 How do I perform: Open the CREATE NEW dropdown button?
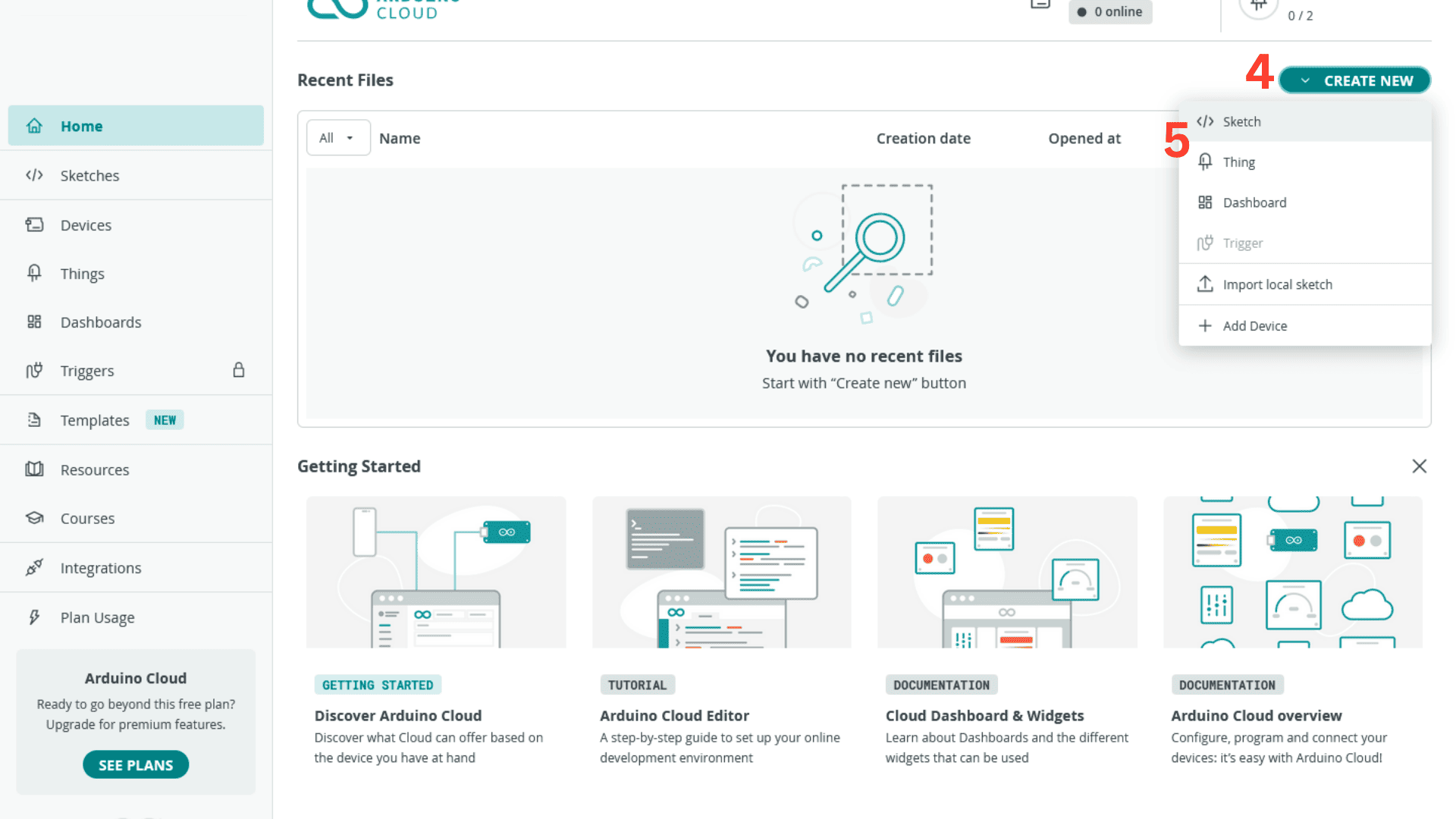(x=1354, y=80)
